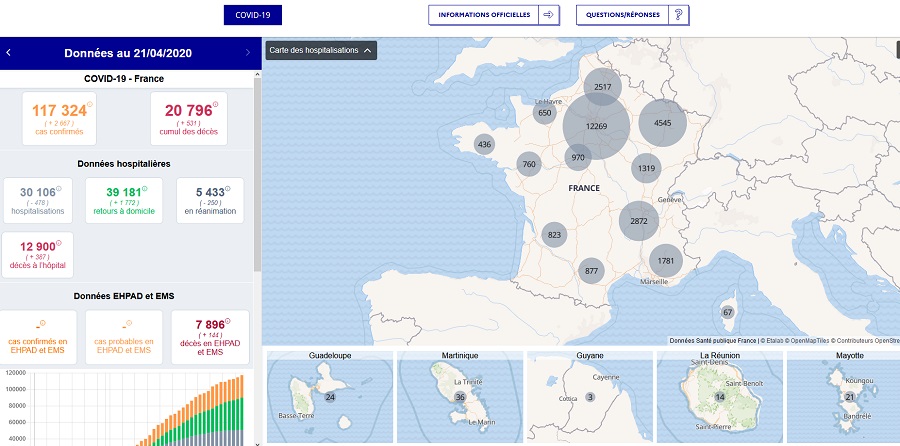Go to the previous date using left arrow
Screen dimensions: 900x446
(x=8, y=52)
